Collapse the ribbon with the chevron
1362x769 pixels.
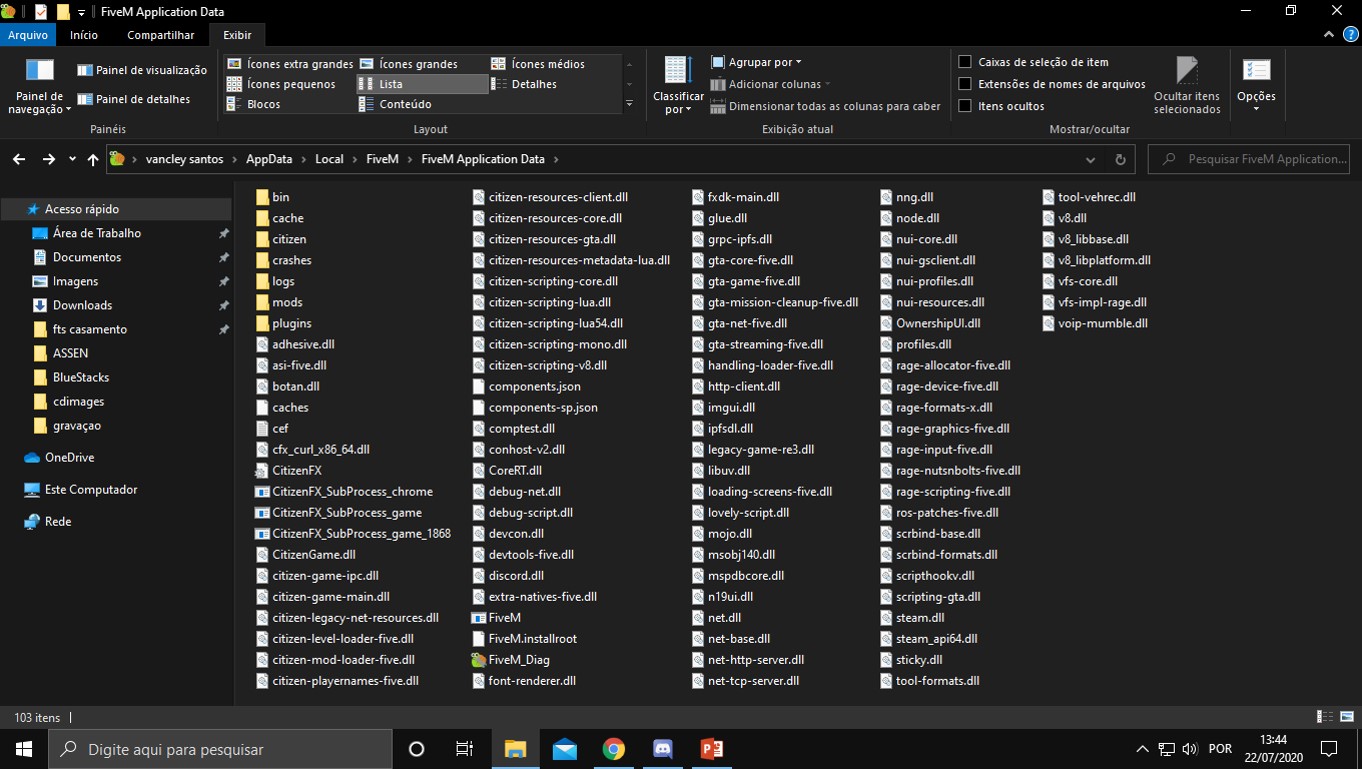[x=1327, y=34]
